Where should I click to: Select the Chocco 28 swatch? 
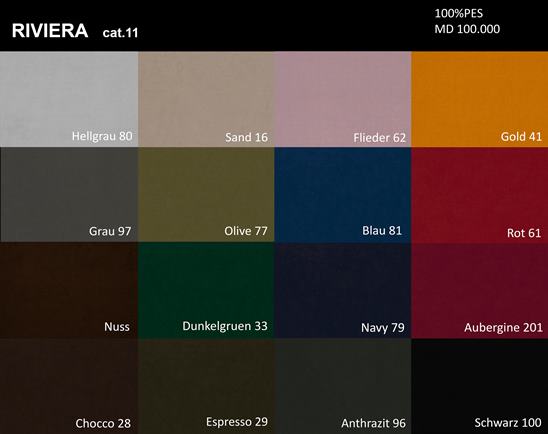[x=69, y=386]
